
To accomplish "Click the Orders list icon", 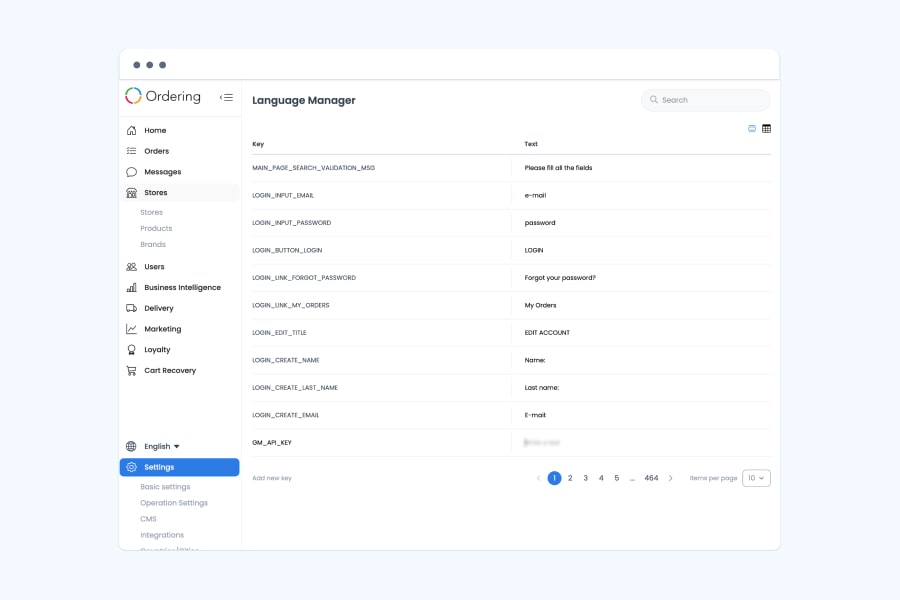I will [x=131, y=151].
